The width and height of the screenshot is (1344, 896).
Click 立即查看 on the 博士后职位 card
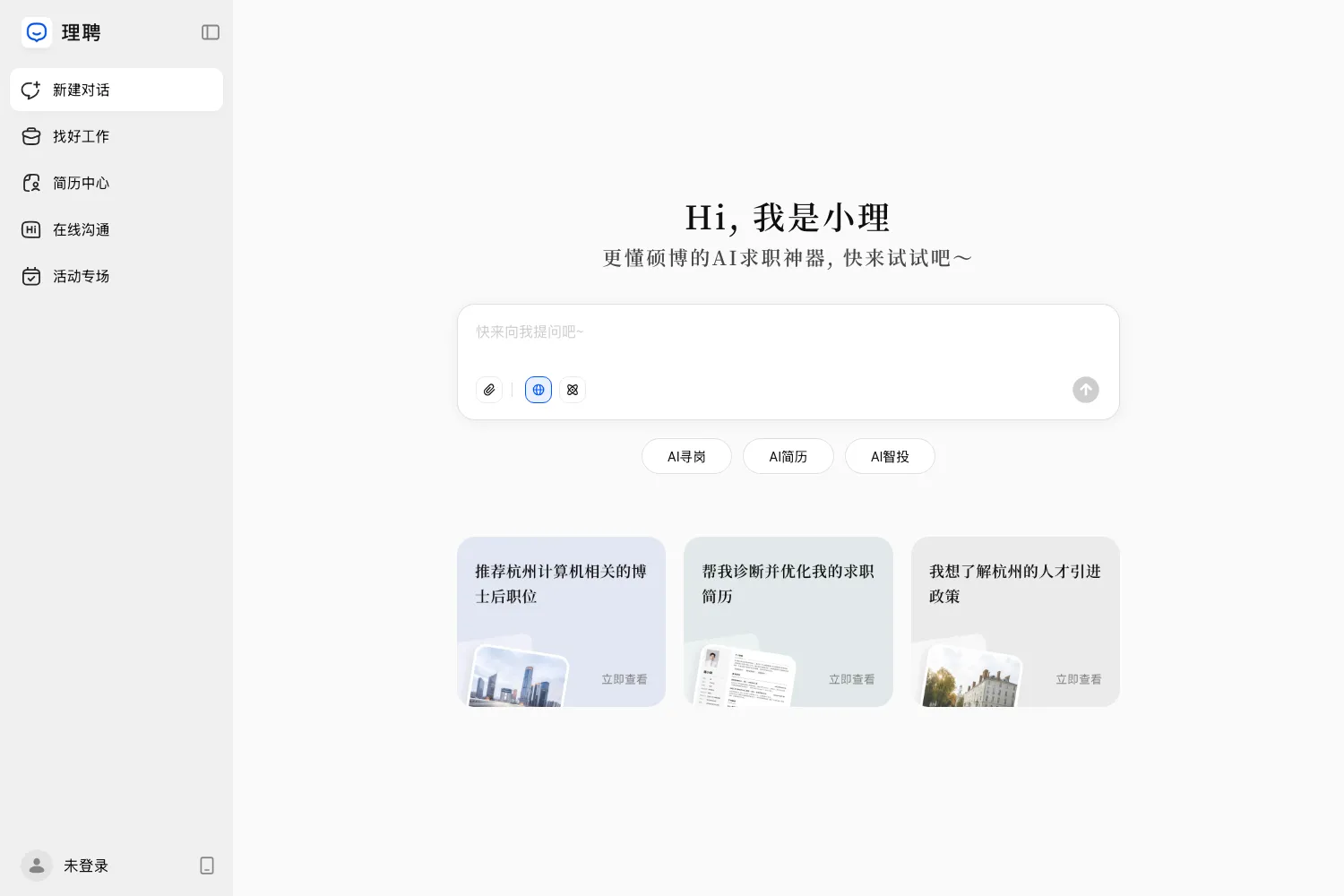tap(625, 679)
